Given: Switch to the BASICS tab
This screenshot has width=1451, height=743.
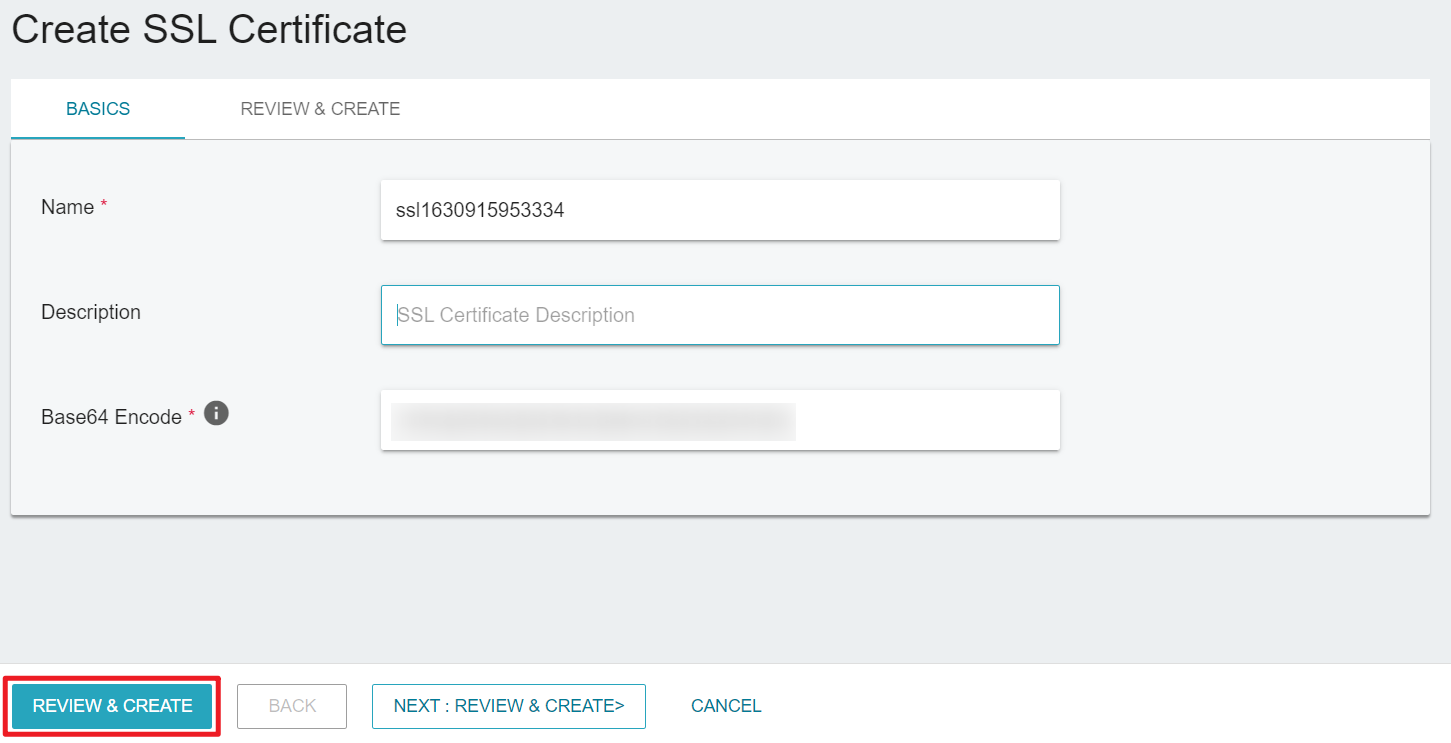Looking at the screenshot, I should pyautogui.click(x=98, y=109).
